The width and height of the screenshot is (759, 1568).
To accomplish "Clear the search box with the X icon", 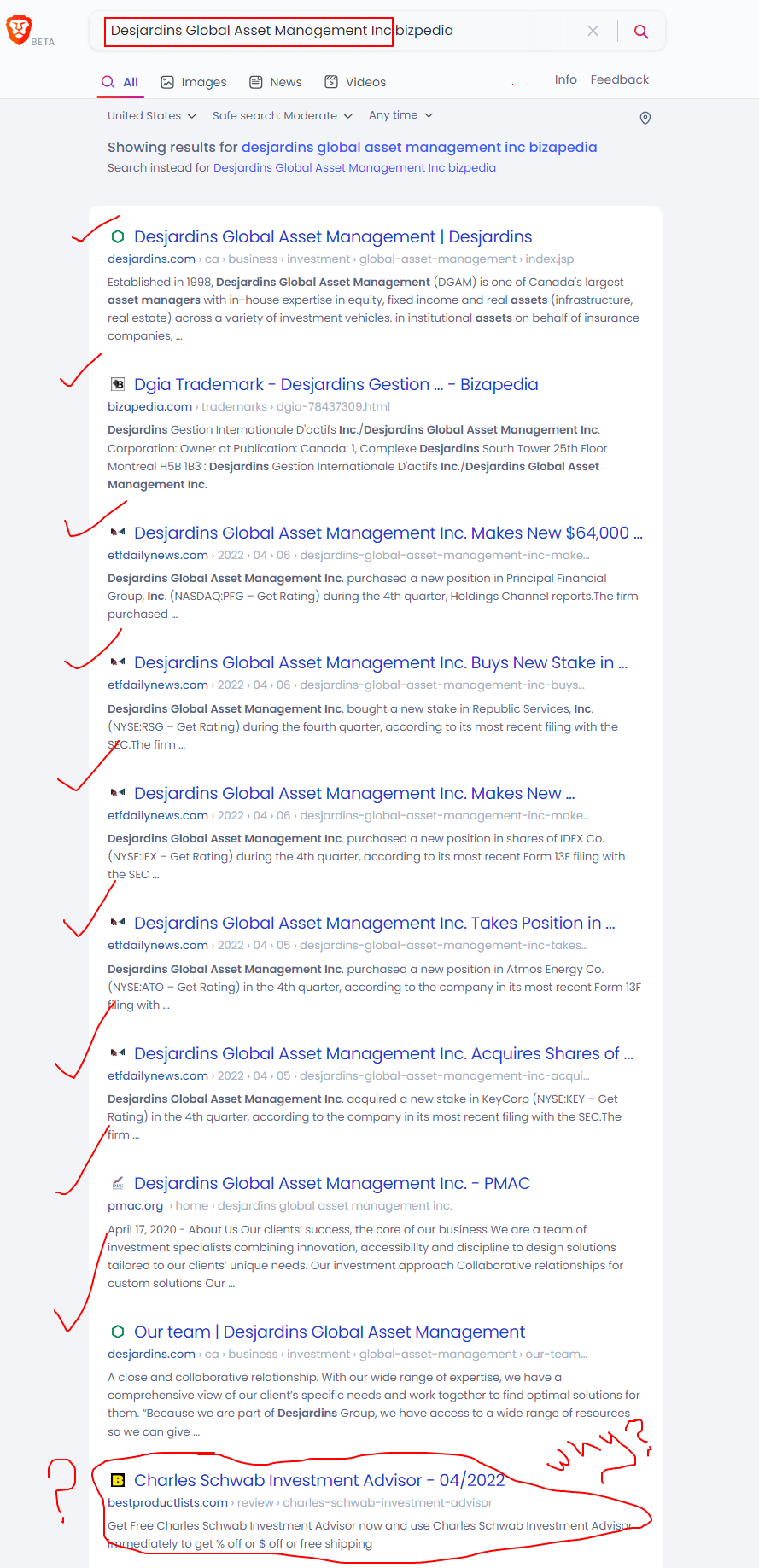I will [x=593, y=31].
